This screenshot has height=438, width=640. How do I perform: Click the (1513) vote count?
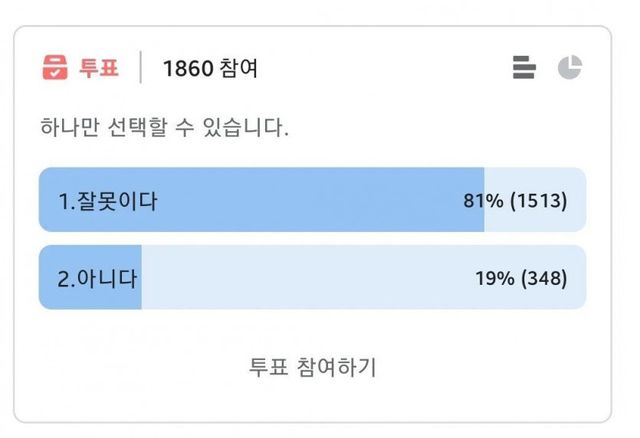click(x=538, y=201)
